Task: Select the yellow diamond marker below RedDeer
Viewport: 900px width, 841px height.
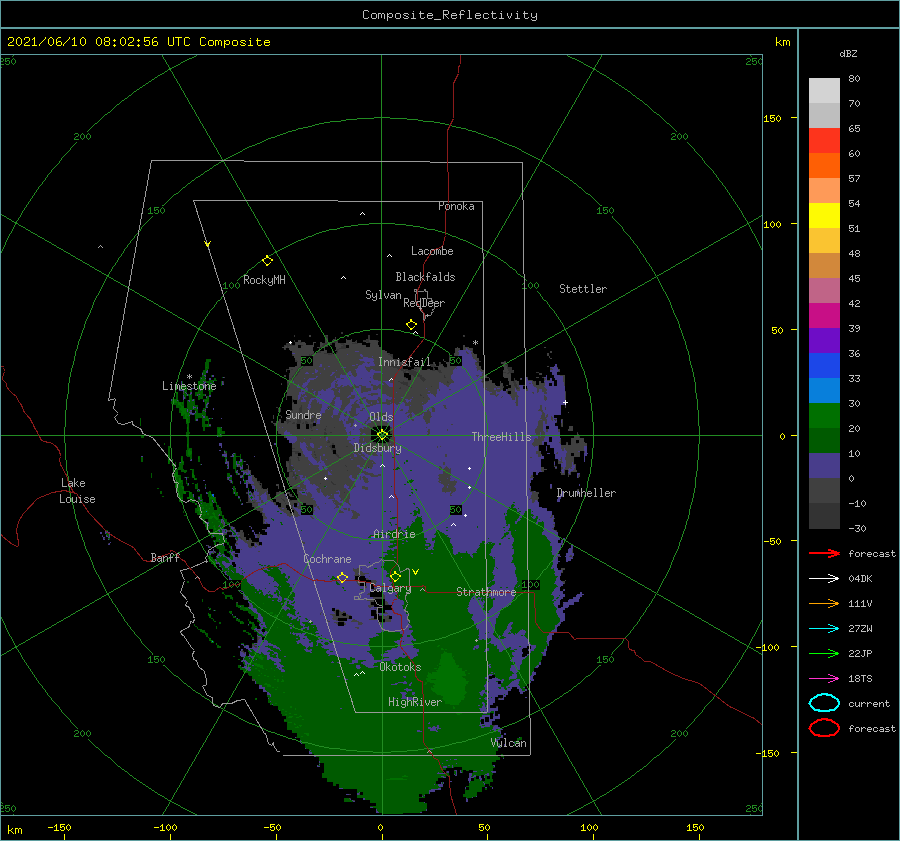Action: click(412, 325)
